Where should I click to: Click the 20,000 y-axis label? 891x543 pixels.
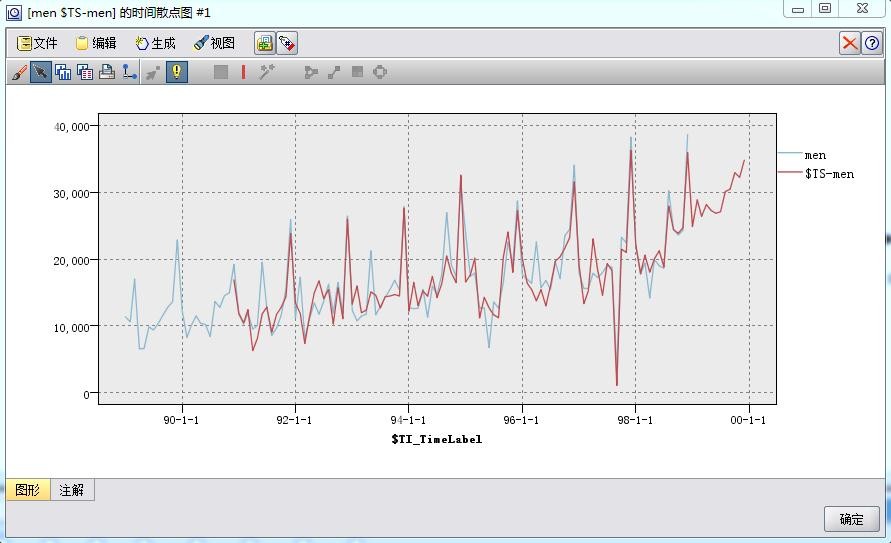(72, 261)
